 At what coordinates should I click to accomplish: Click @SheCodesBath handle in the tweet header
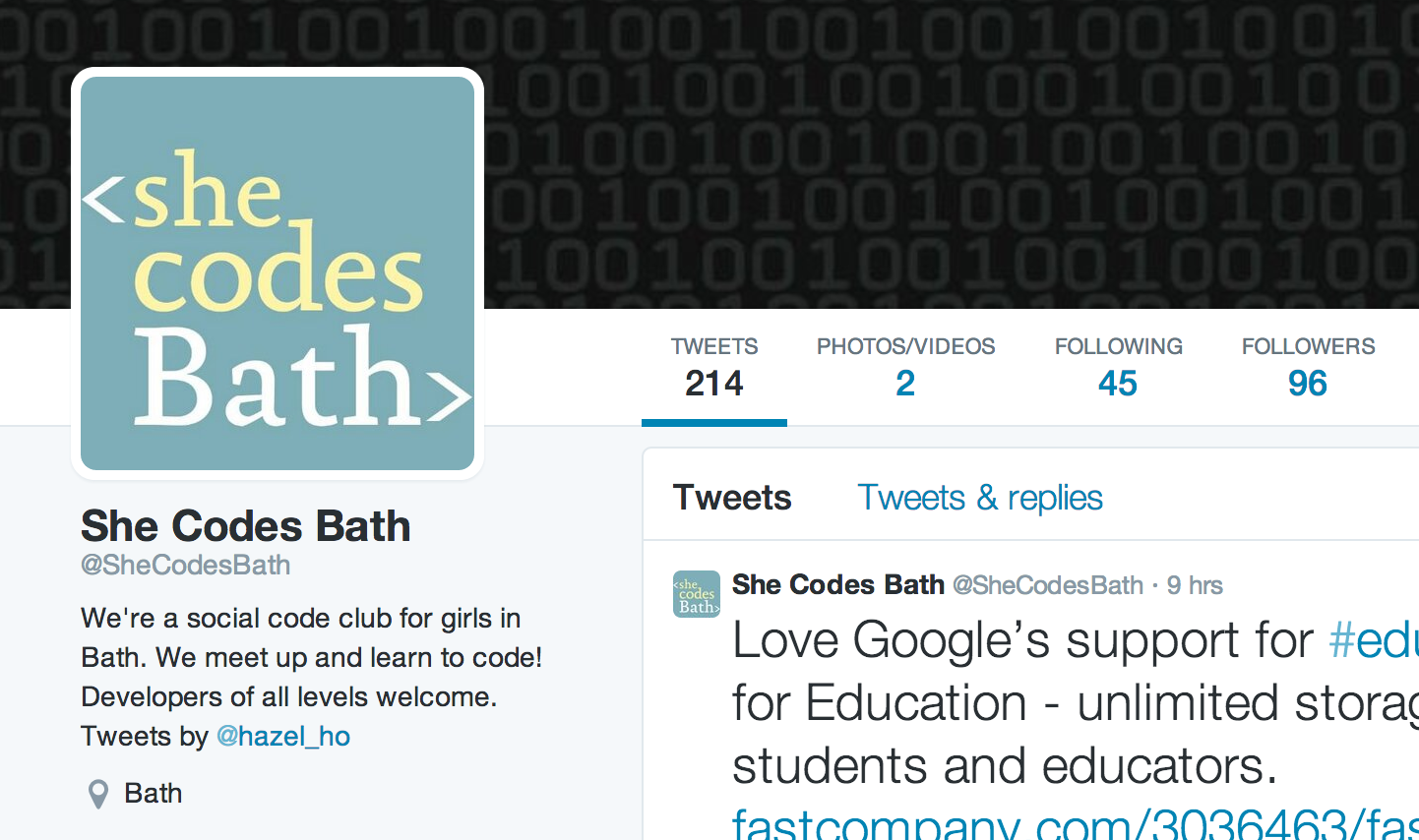point(1048,586)
